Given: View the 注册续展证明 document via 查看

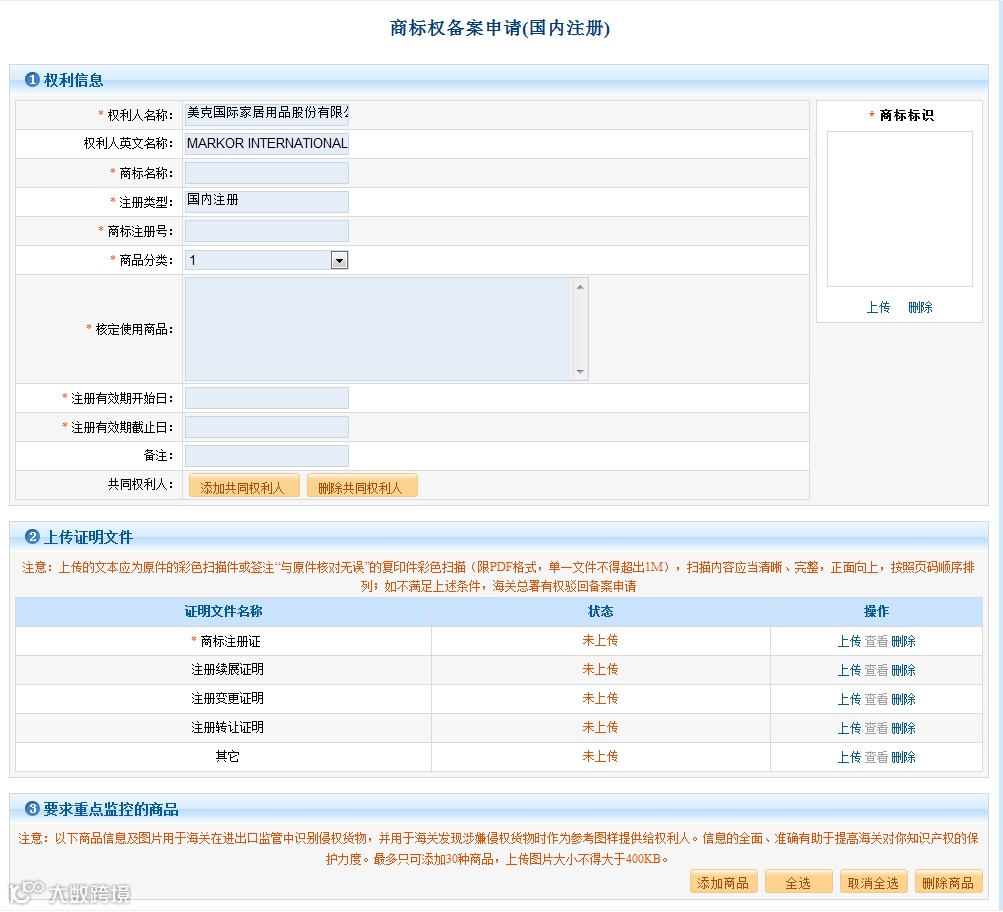Looking at the screenshot, I should (876, 669).
